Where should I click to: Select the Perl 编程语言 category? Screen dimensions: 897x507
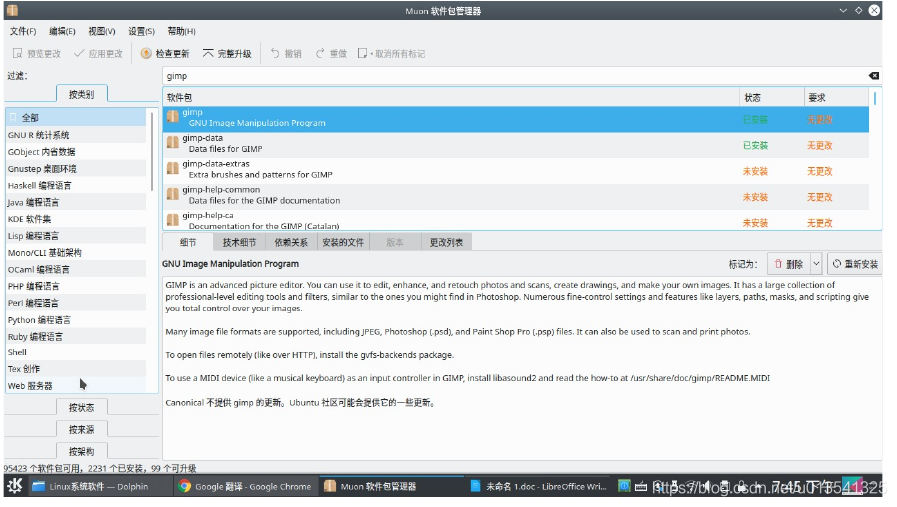pyautogui.click(x=76, y=303)
